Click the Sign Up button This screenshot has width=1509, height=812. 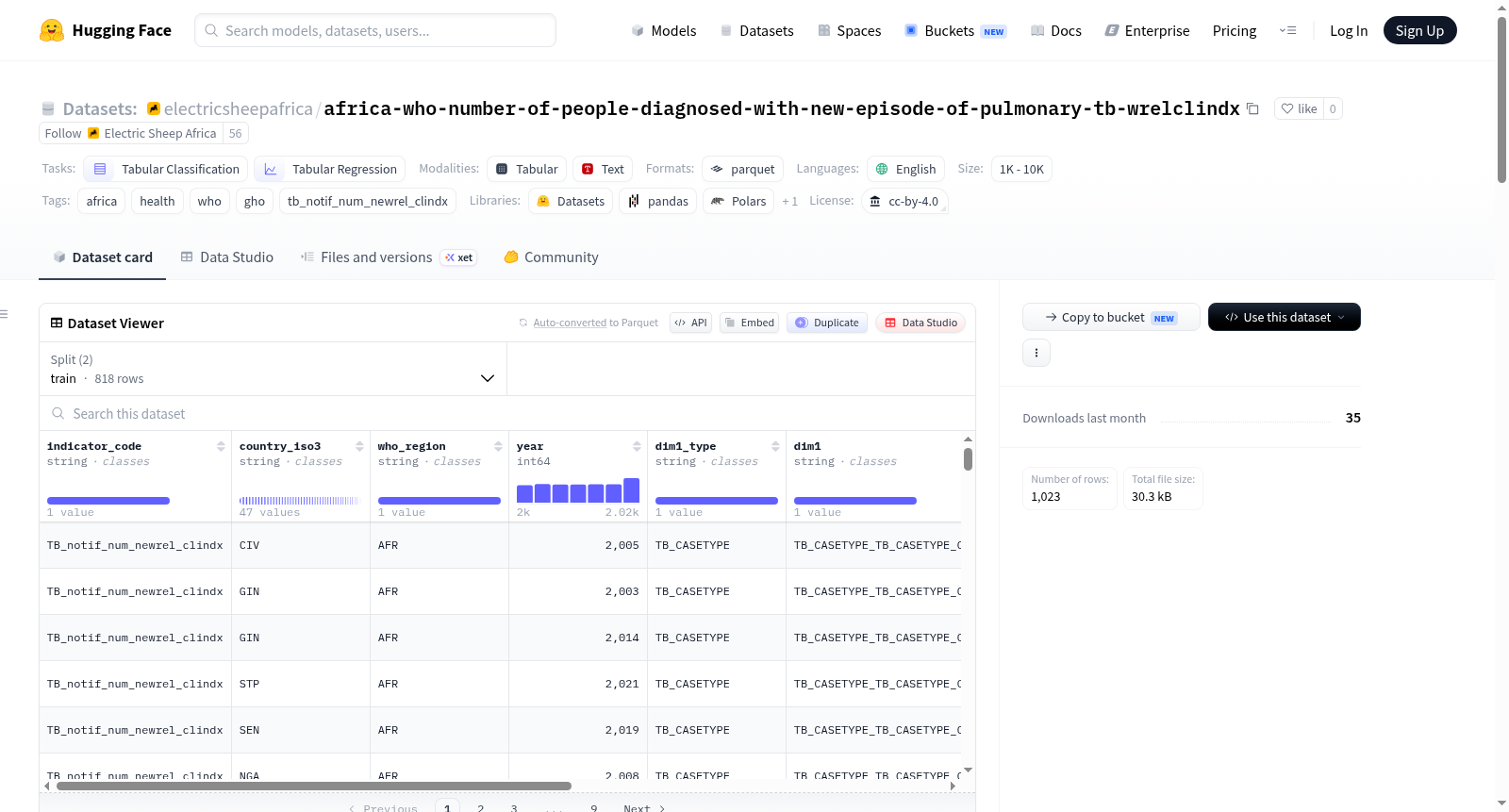point(1419,30)
